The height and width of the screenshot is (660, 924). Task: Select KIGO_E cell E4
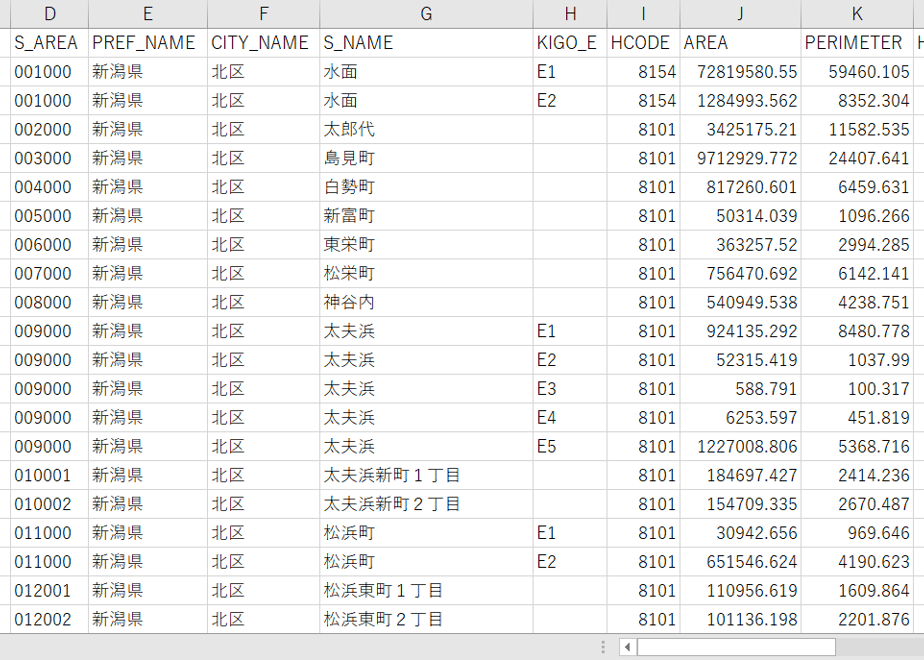click(x=570, y=418)
